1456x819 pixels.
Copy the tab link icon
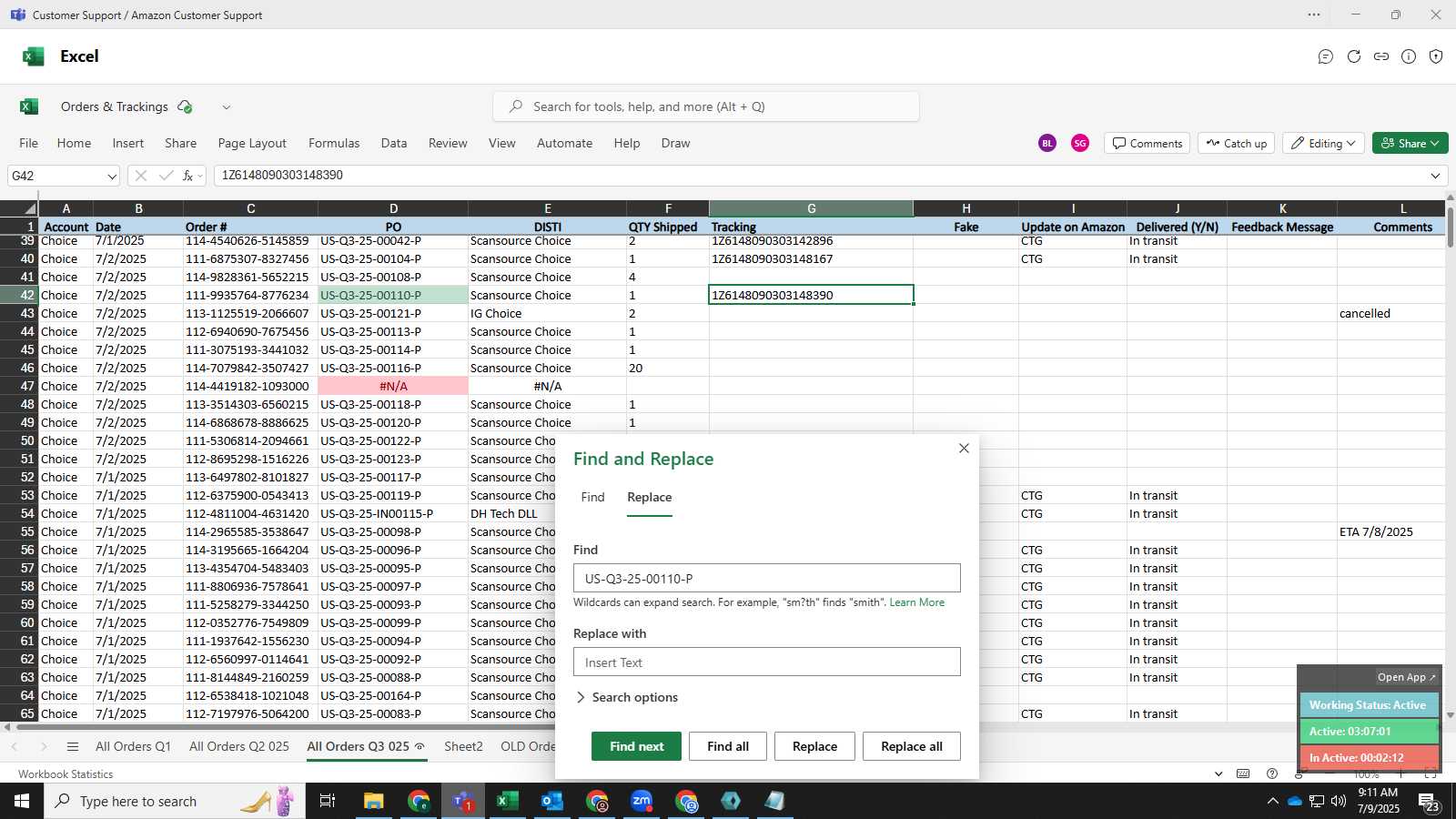click(x=1381, y=56)
